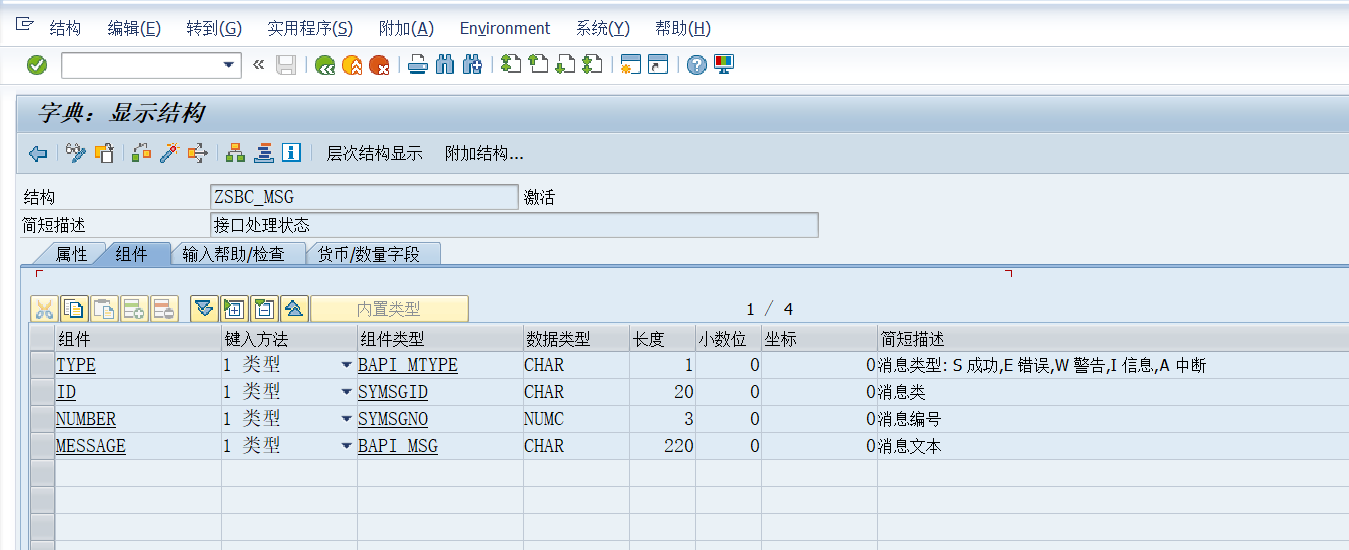Click the Cut scissors icon
This screenshot has height=550, width=1349.
coord(44,308)
